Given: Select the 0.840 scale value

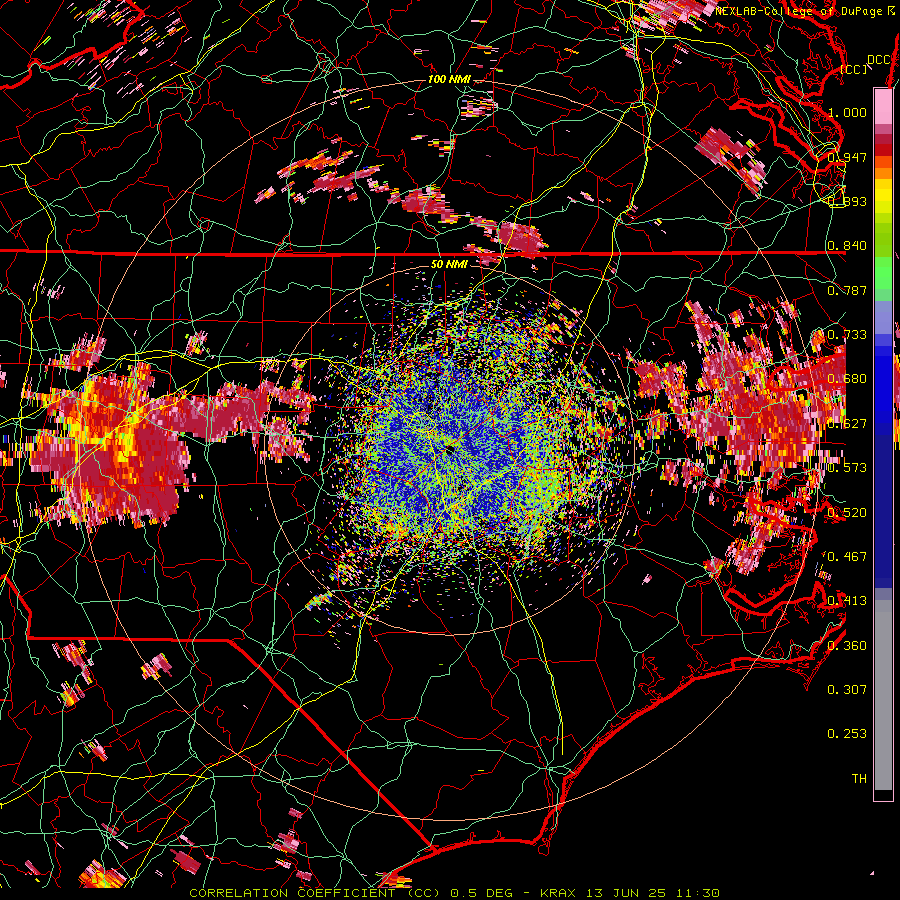Looking at the screenshot, I should point(847,245).
